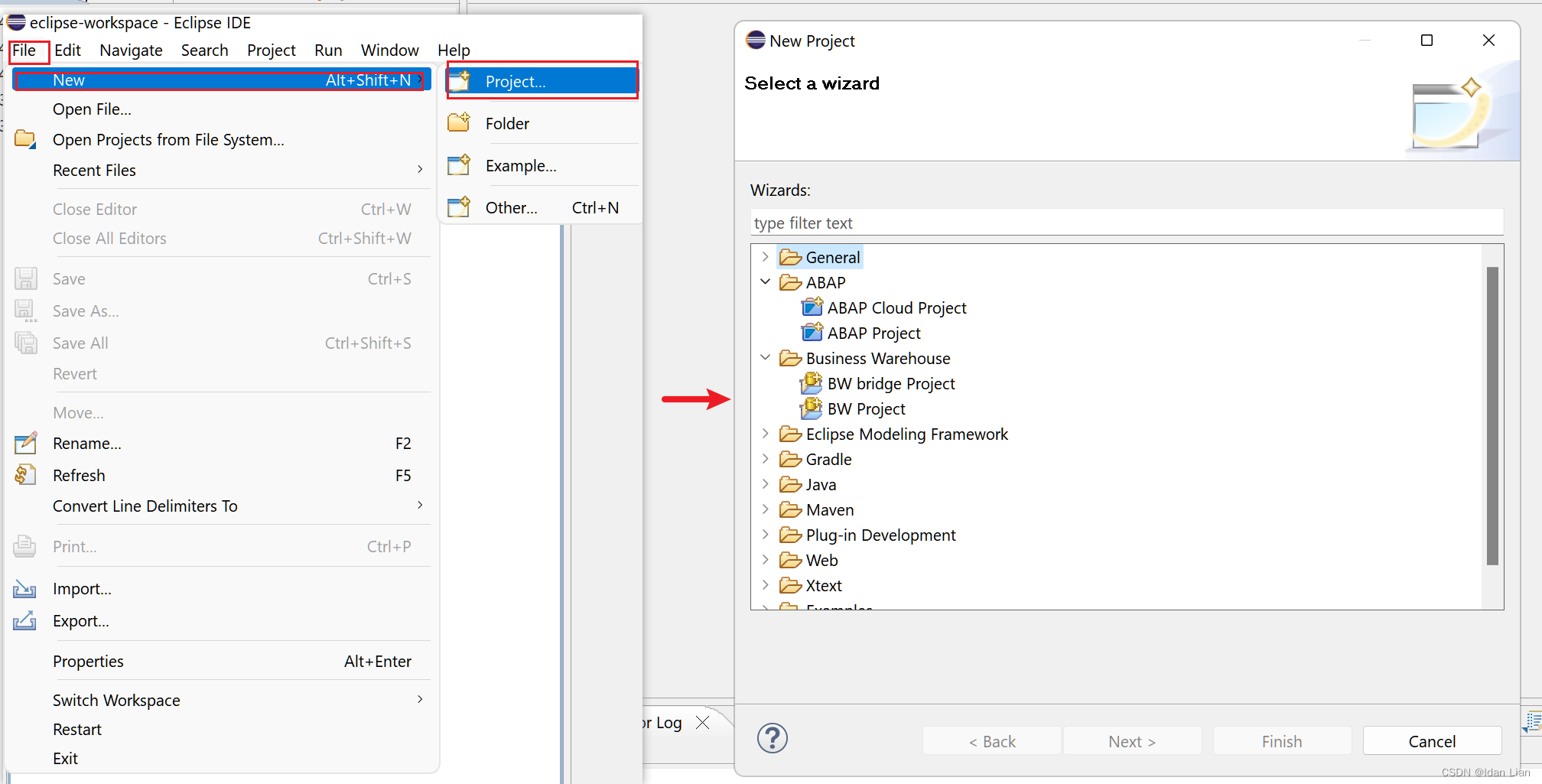Open Convert Line Delimiters To submenu
The image size is (1542, 784).
[x=221, y=506]
